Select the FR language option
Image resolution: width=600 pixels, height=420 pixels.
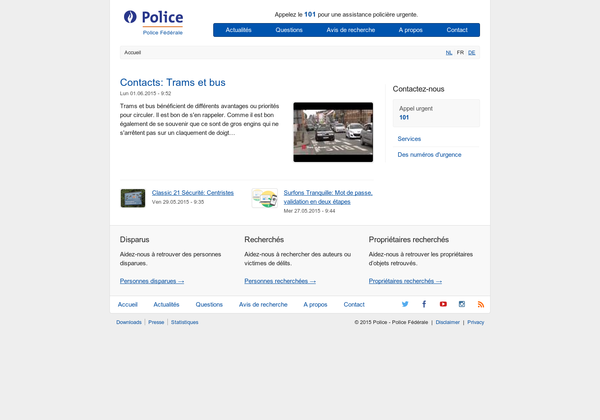pyautogui.click(x=460, y=53)
